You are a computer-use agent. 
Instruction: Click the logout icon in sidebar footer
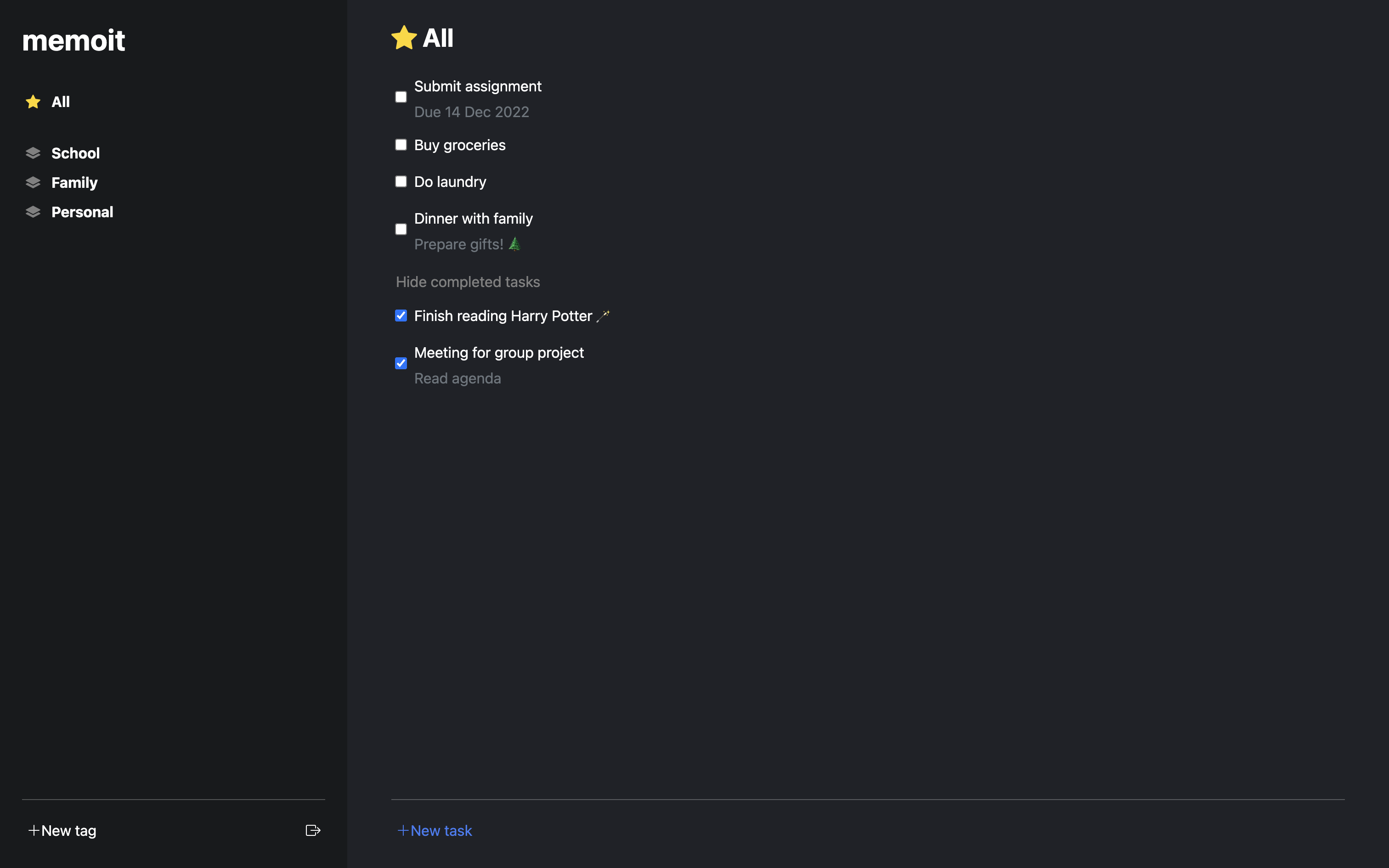click(x=313, y=830)
